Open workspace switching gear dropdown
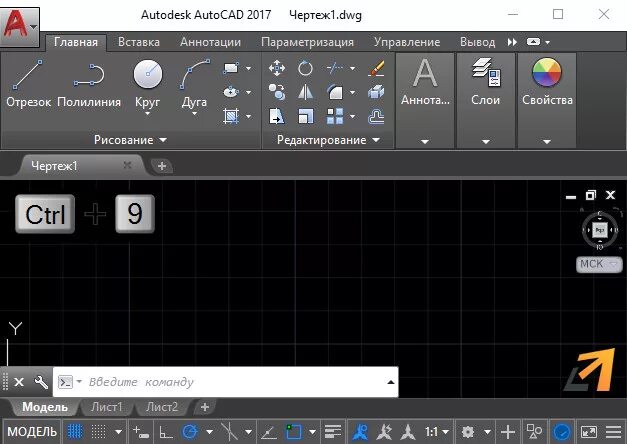The height and width of the screenshot is (444, 627). (x=487, y=432)
